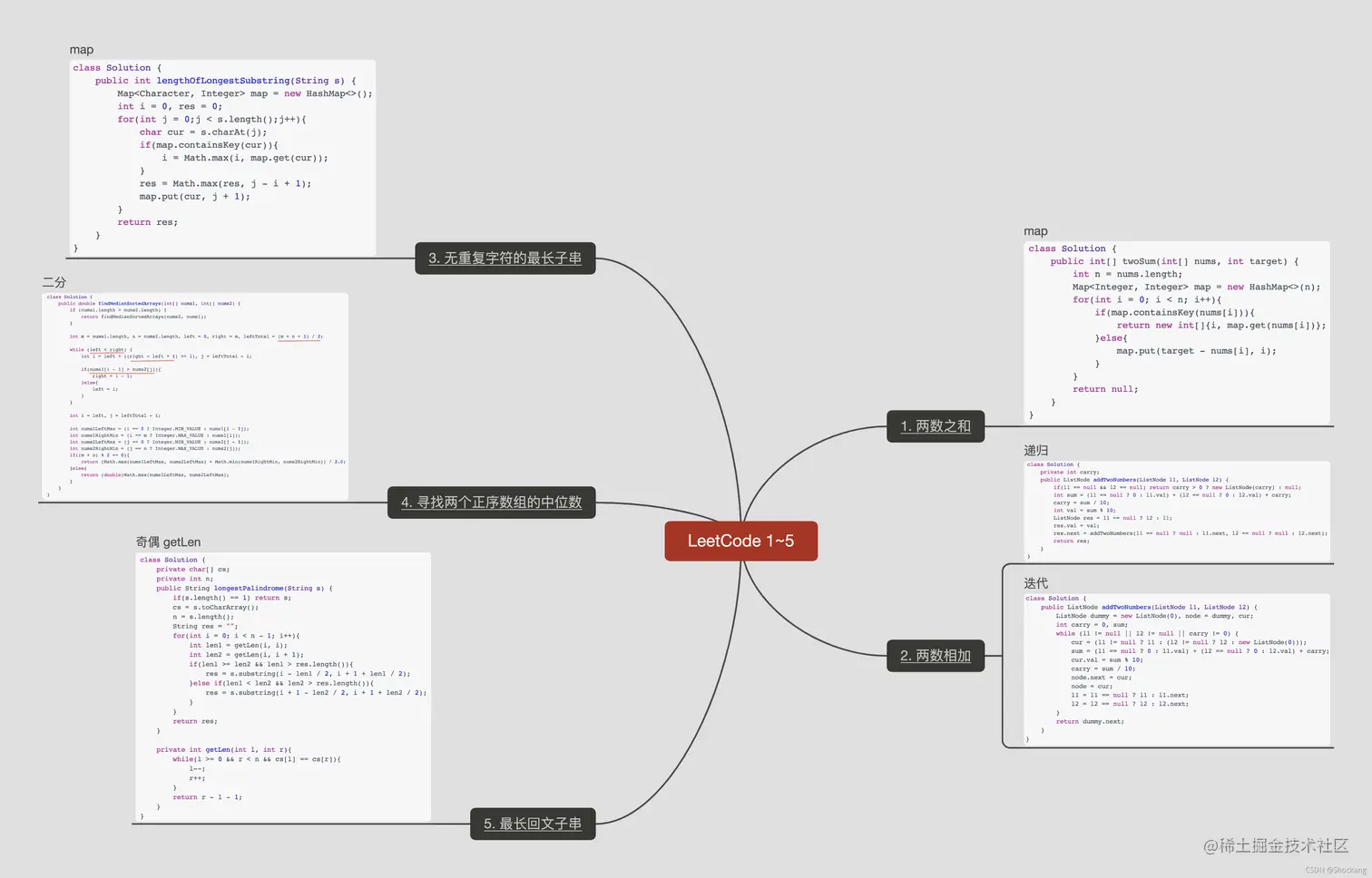Image resolution: width=1372 pixels, height=878 pixels.
Task: Select the topic 5. 最长回文子串
Action: [x=533, y=824]
